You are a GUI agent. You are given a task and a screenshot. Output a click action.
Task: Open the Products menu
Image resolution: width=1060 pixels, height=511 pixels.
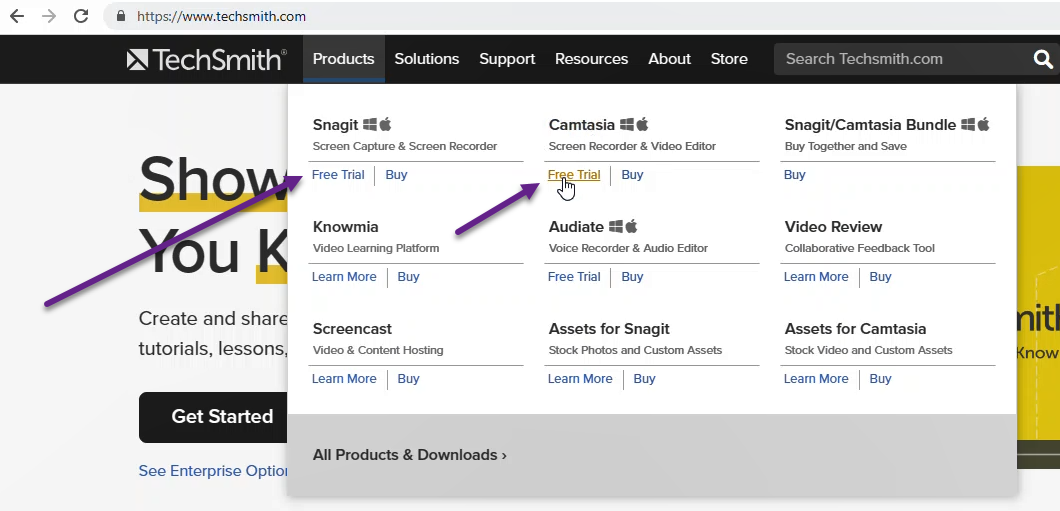coord(343,59)
